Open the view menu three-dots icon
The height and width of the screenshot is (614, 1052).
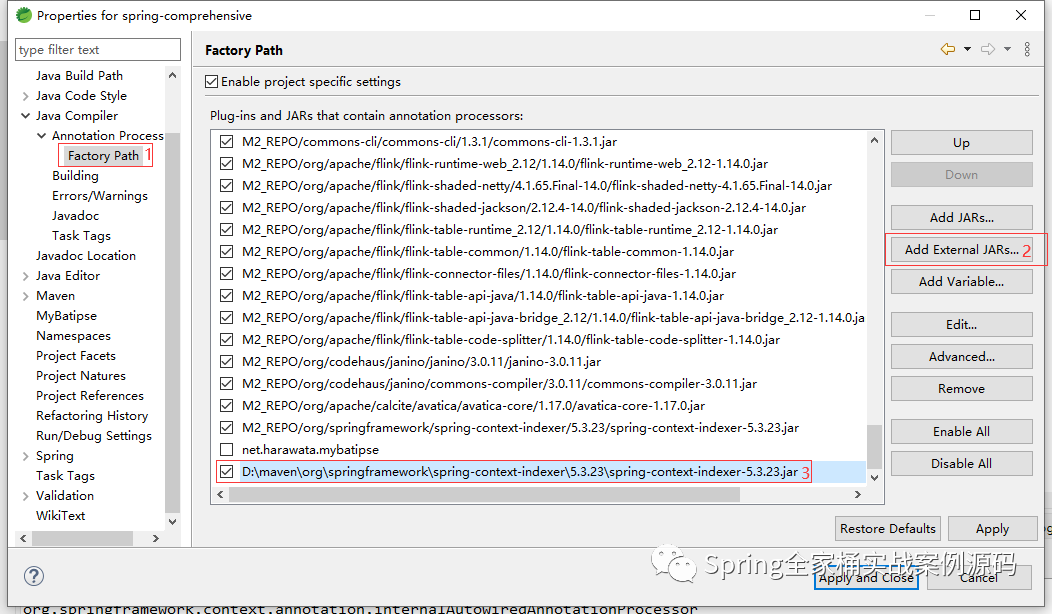point(1027,49)
